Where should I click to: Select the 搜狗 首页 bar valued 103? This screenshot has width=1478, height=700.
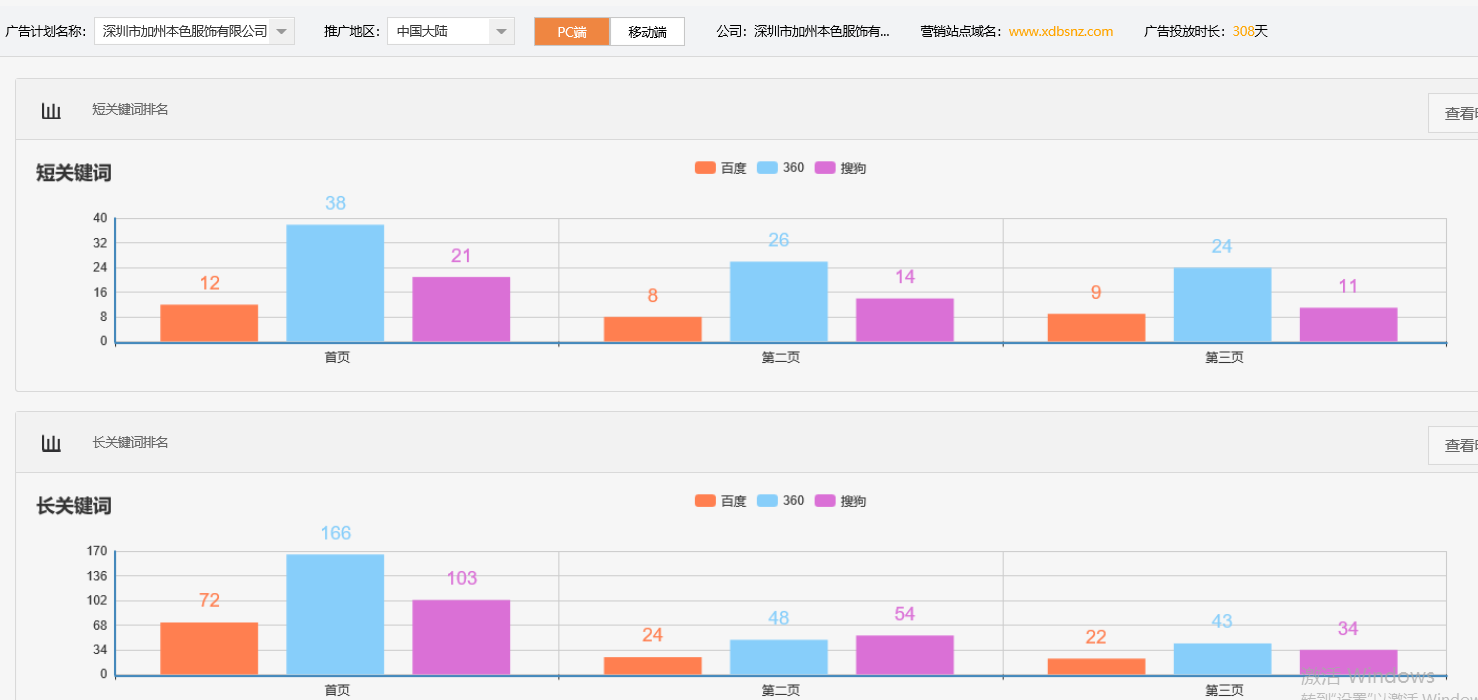(461, 637)
